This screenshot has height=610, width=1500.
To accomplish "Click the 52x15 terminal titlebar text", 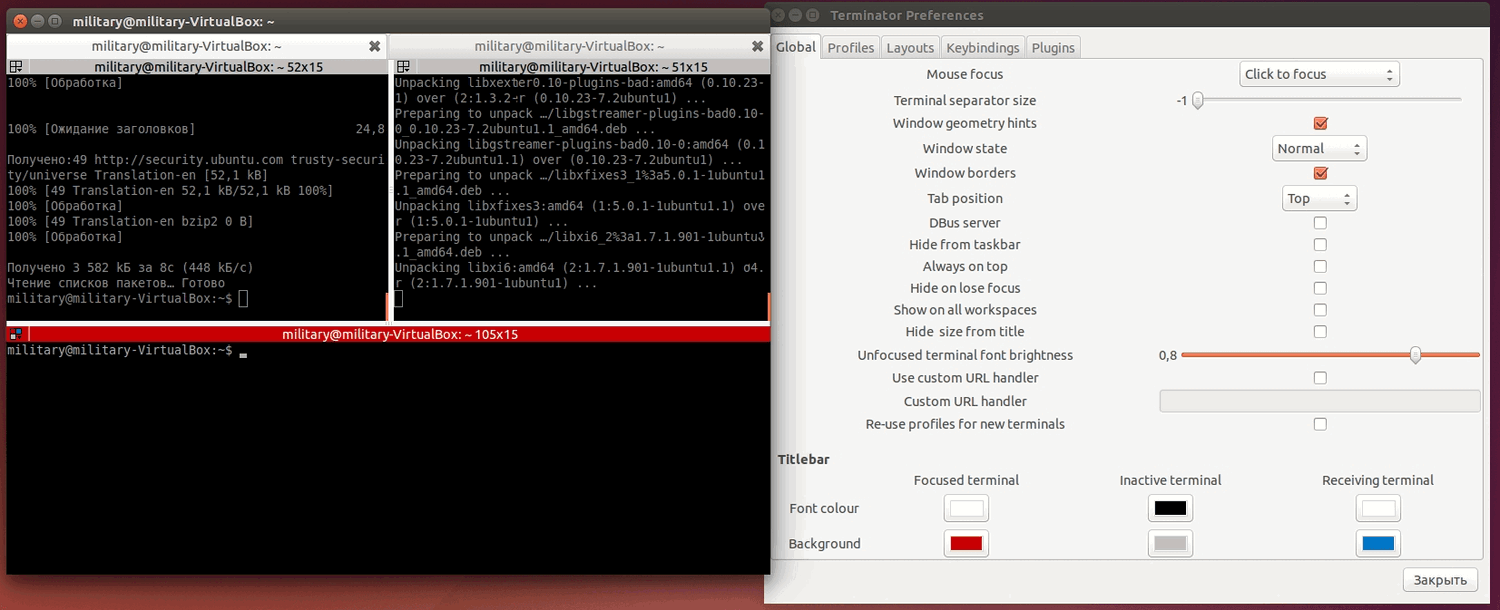I will [208, 67].
